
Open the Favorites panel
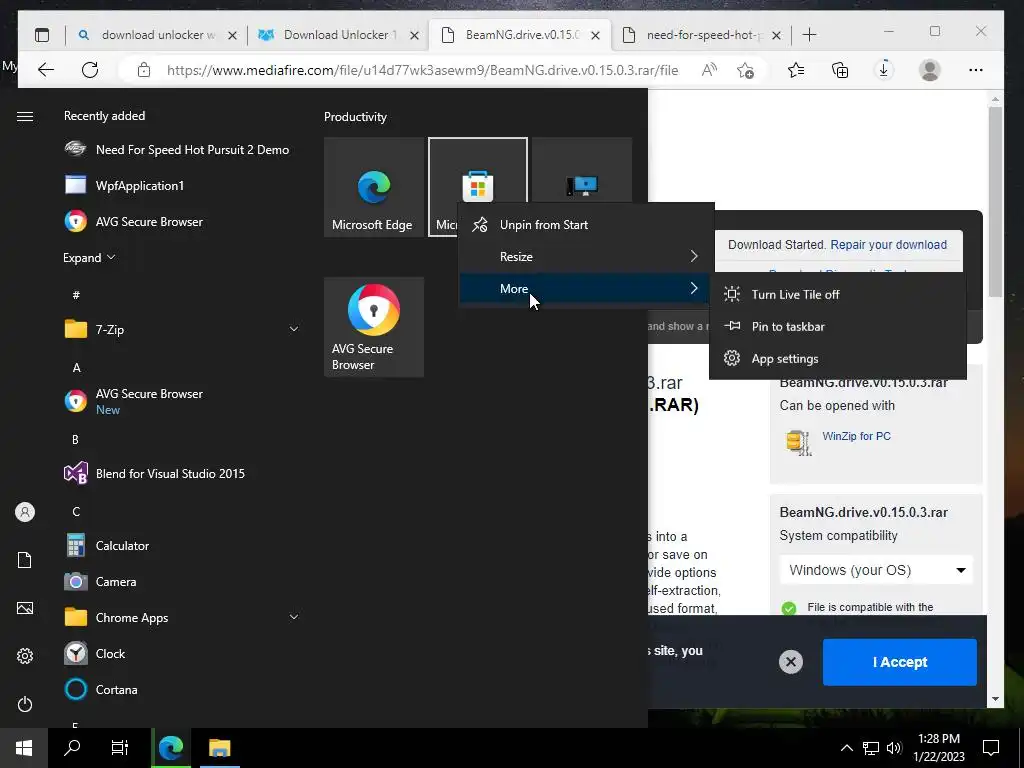click(x=795, y=70)
